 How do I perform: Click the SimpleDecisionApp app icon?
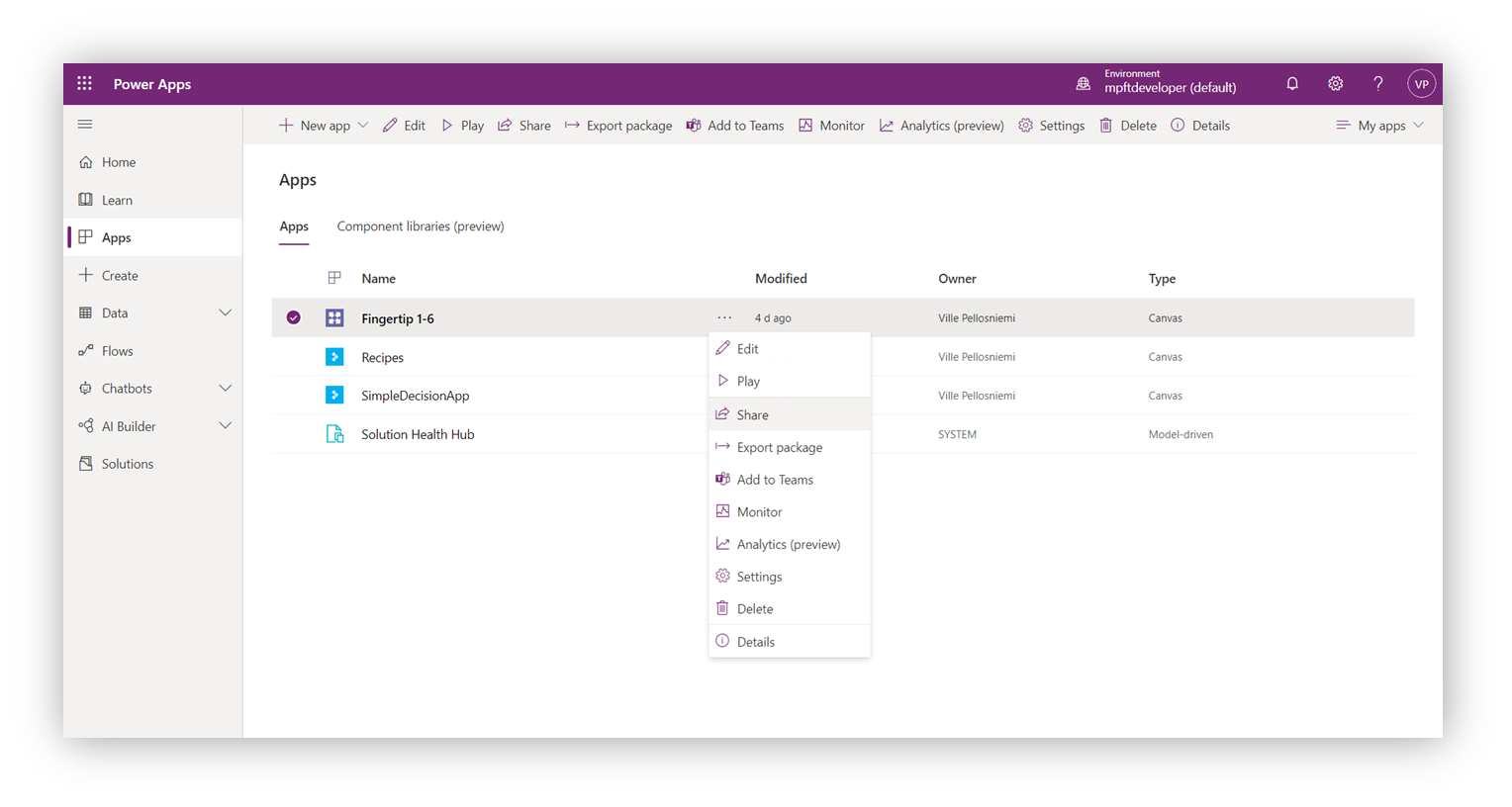pyautogui.click(x=334, y=396)
